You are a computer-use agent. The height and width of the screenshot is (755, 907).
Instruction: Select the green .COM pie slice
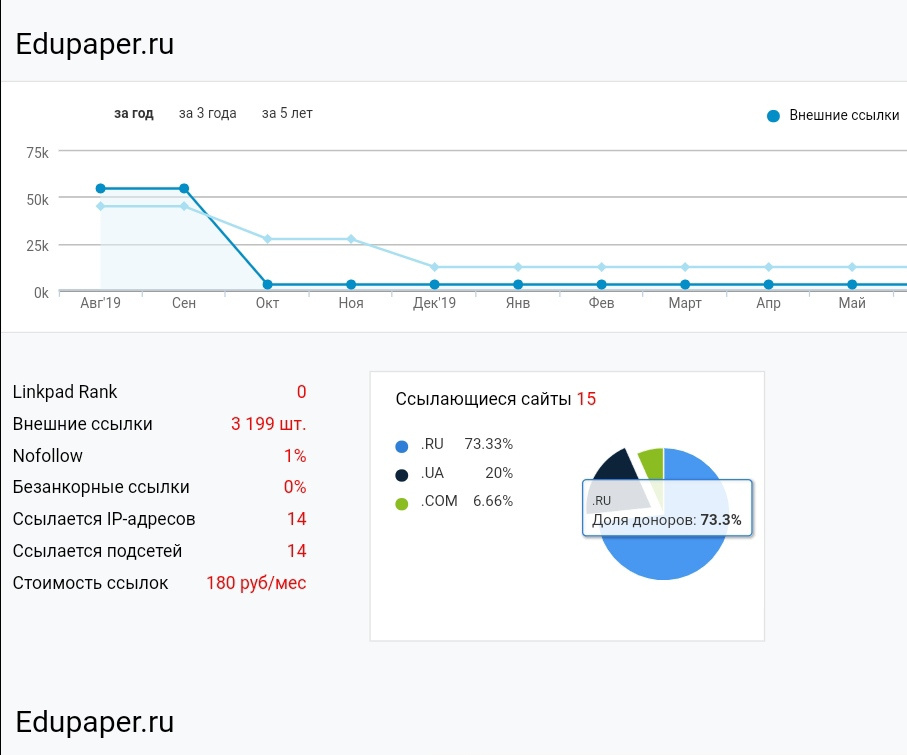click(x=652, y=463)
